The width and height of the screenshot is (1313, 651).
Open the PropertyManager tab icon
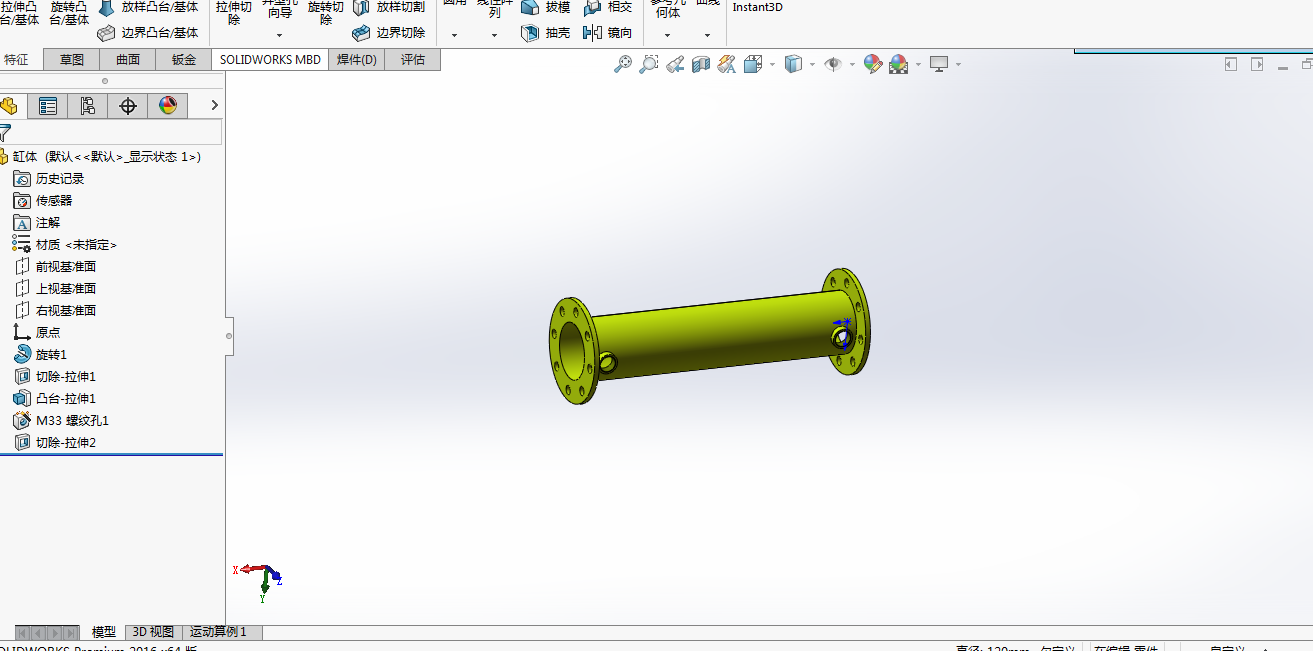coord(47,105)
